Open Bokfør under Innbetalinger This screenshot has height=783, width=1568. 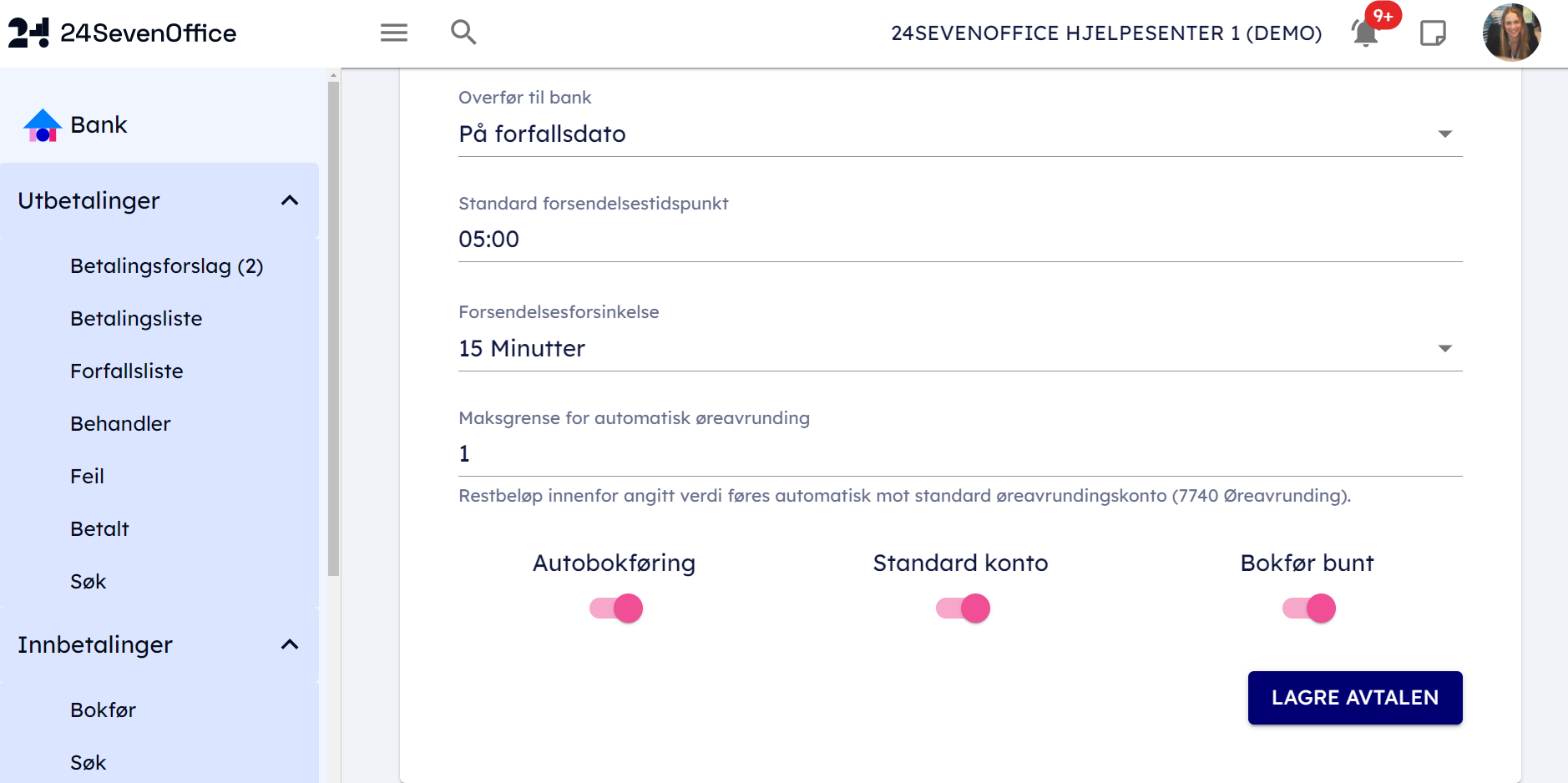click(x=103, y=710)
